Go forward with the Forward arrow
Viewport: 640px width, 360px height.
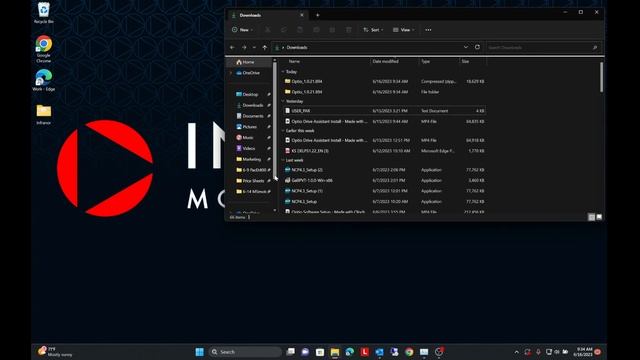244,47
